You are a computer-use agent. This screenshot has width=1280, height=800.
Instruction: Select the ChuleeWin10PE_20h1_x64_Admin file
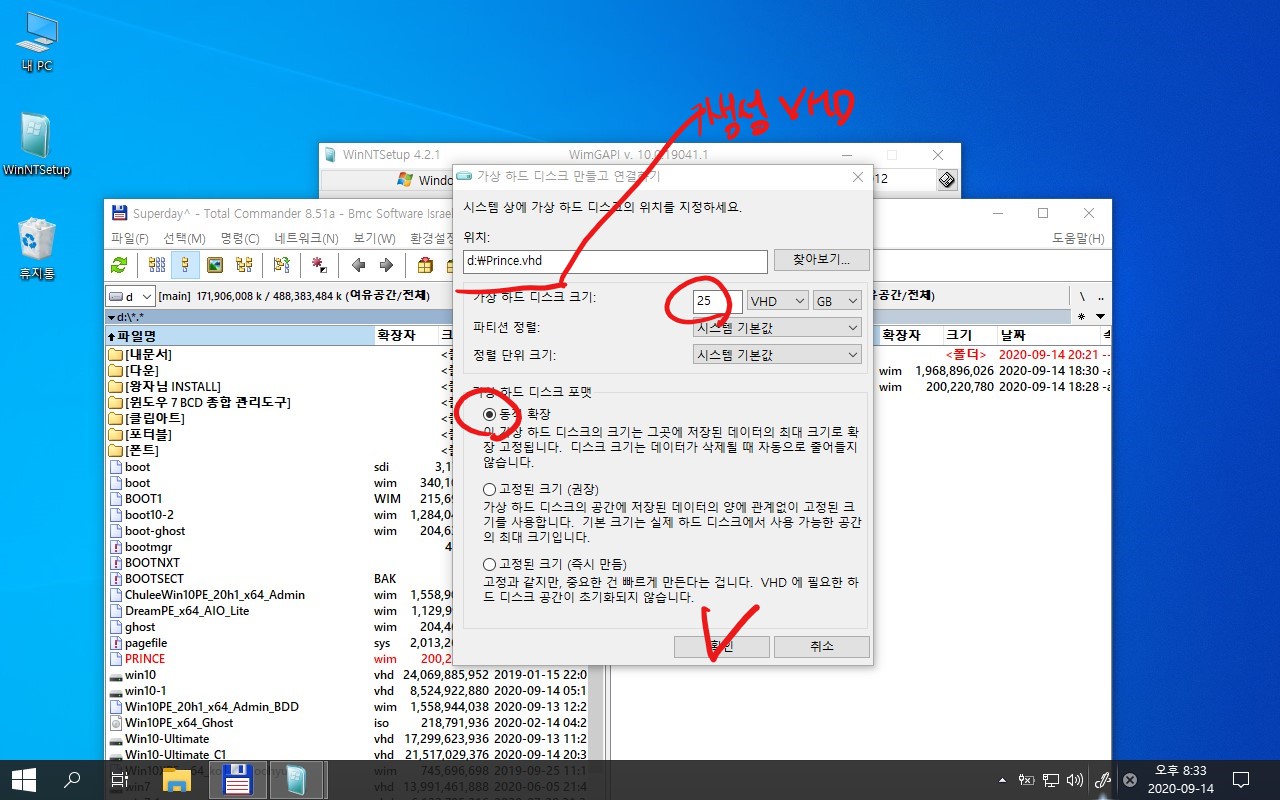[x=345, y=595]
